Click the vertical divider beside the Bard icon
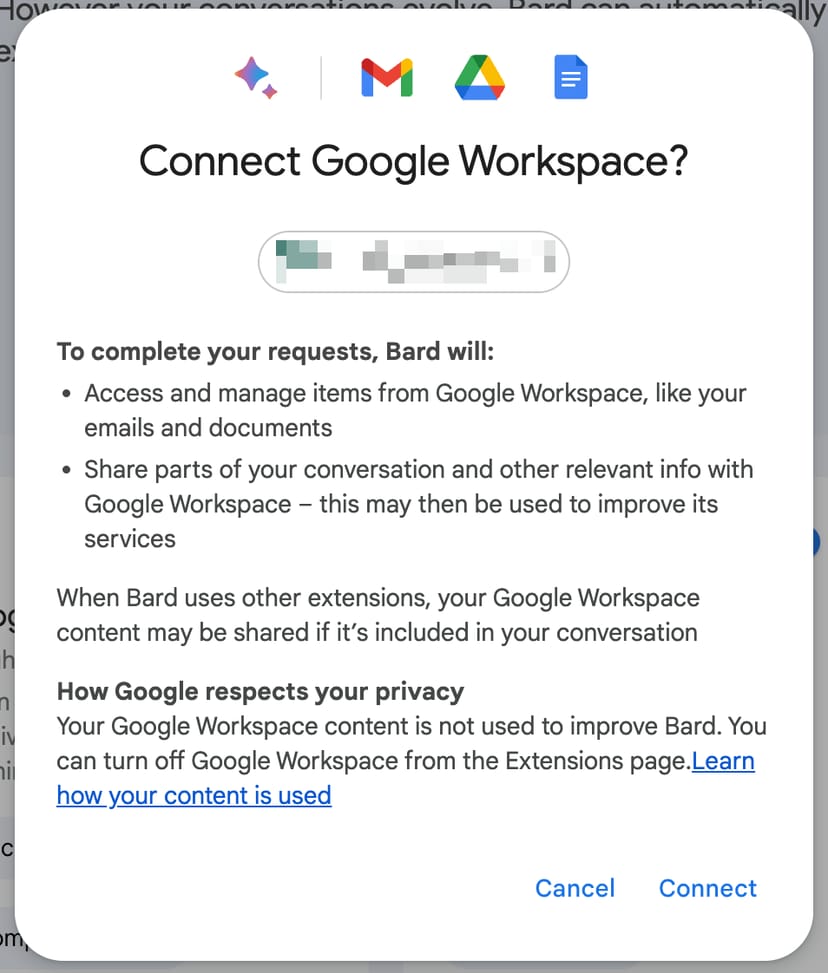This screenshot has width=828, height=973. pos(321,78)
